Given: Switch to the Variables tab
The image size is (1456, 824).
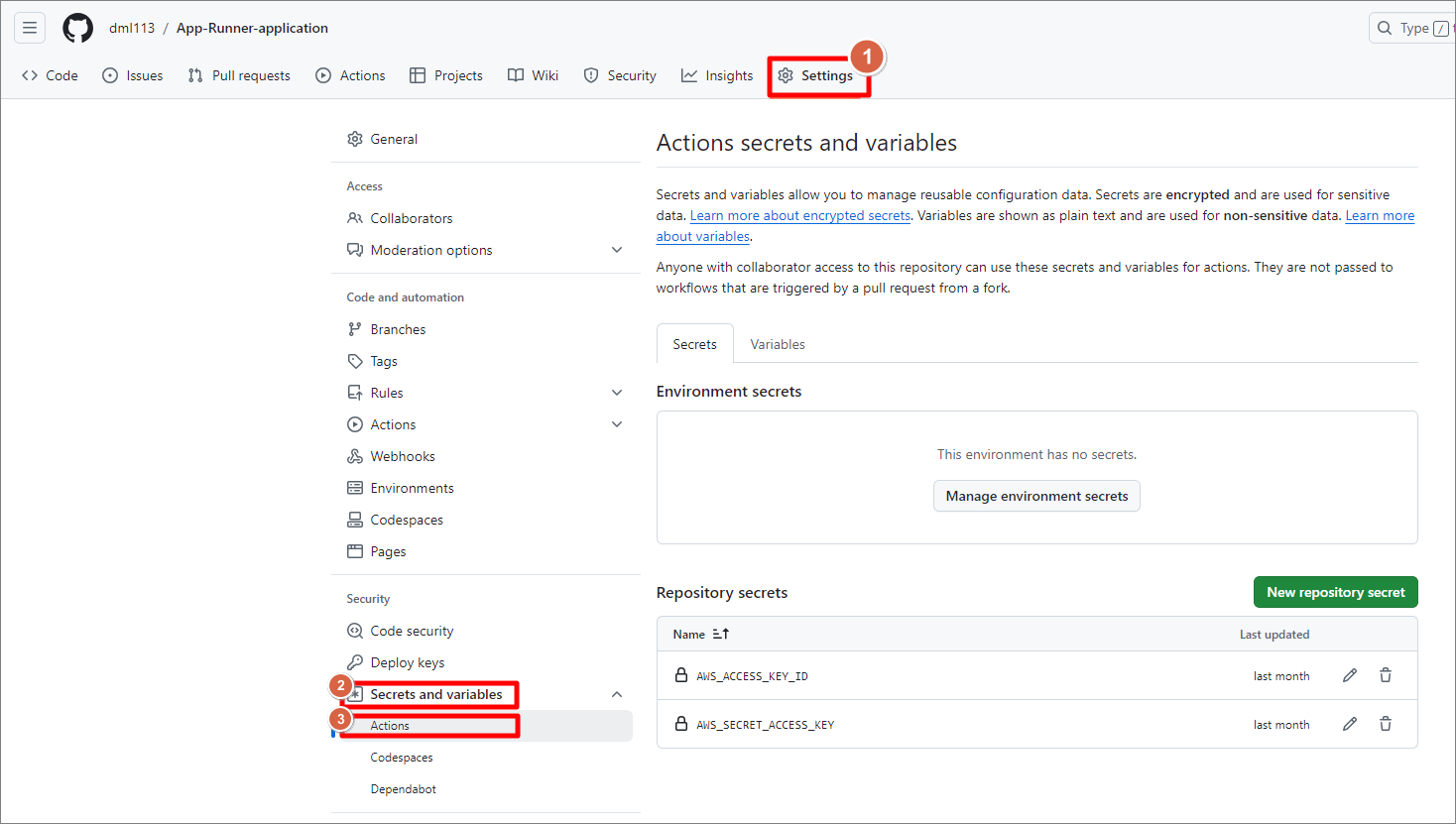Looking at the screenshot, I should [778, 344].
